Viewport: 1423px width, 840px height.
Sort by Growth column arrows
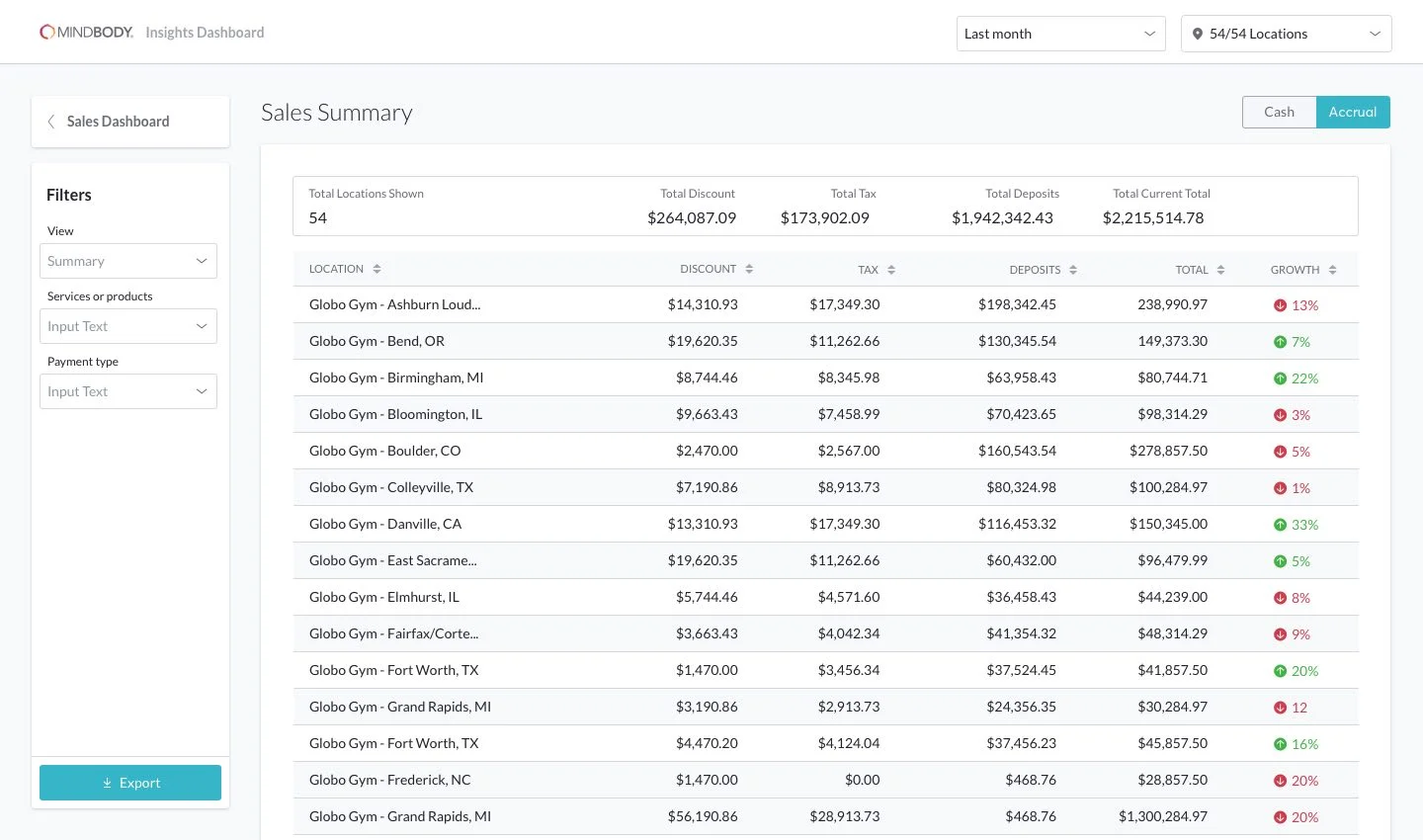[1332, 270]
